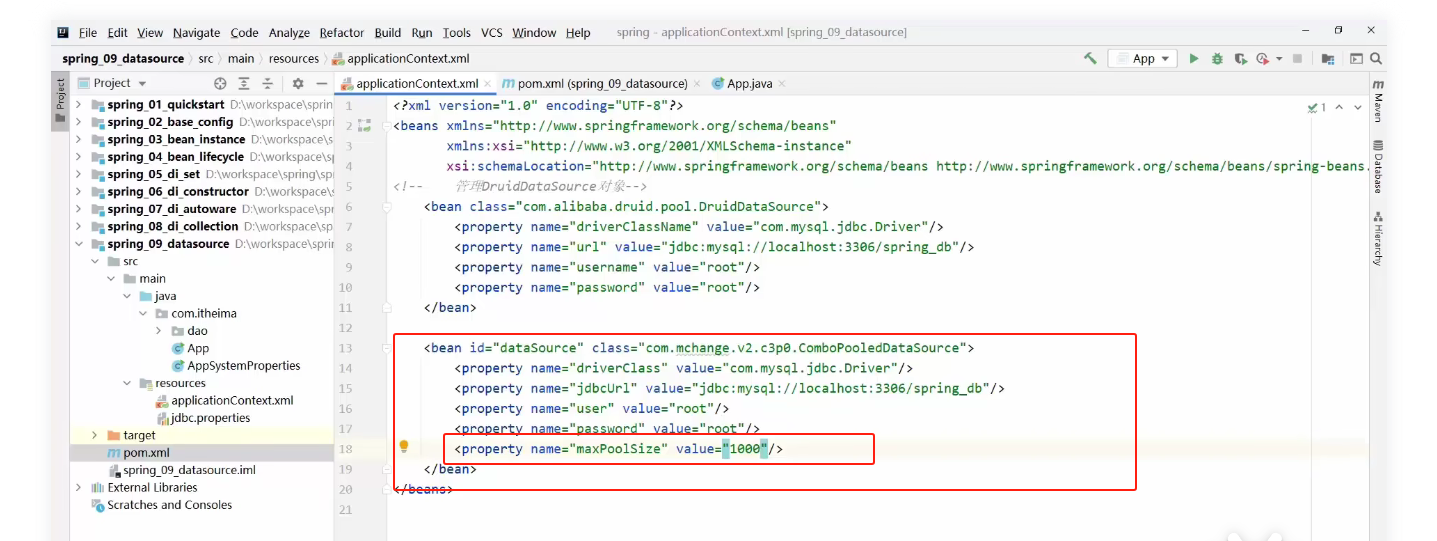Image resolution: width=1437 pixels, height=541 pixels.
Task: Open the Refactor menu
Action: tap(342, 33)
